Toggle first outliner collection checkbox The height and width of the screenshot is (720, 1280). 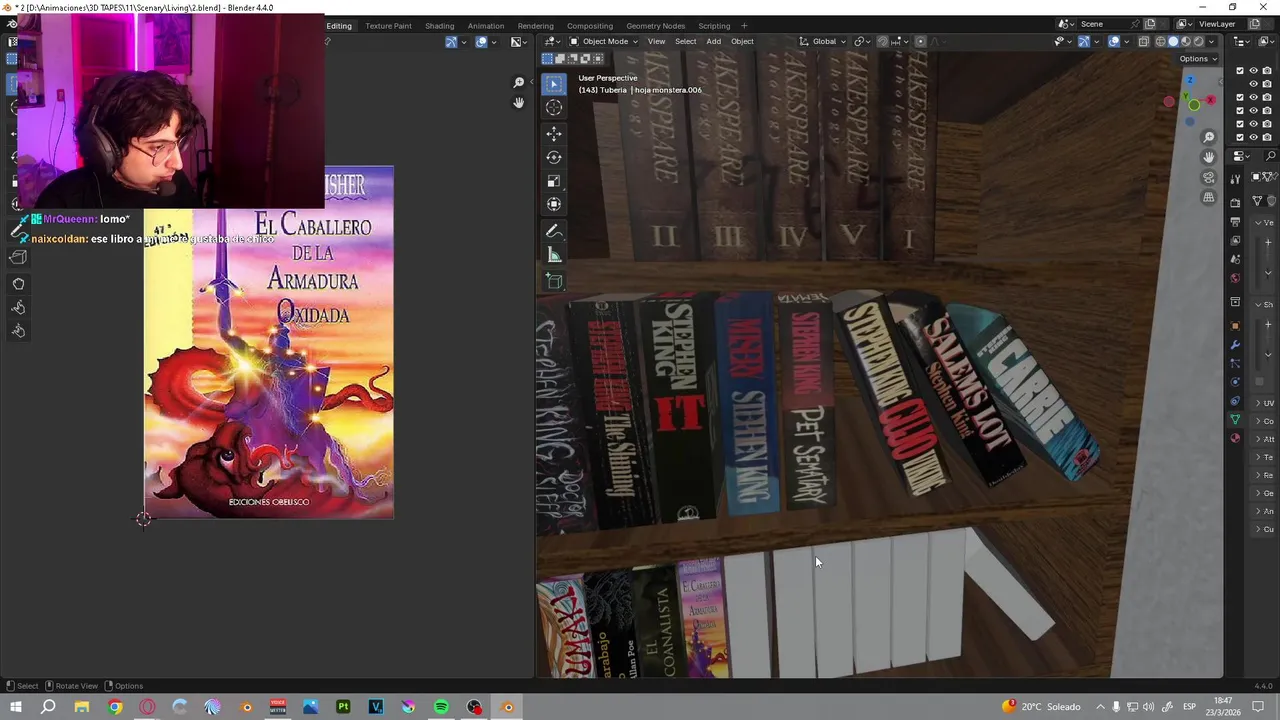[x=1240, y=70]
